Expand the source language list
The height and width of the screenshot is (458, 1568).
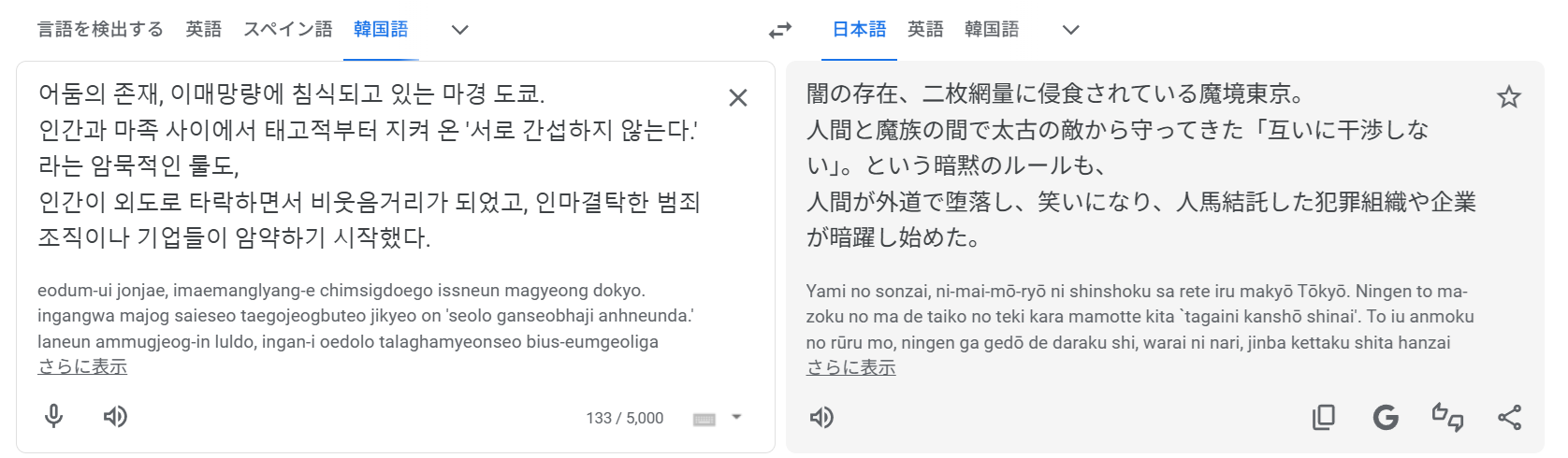click(x=459, y=30)
